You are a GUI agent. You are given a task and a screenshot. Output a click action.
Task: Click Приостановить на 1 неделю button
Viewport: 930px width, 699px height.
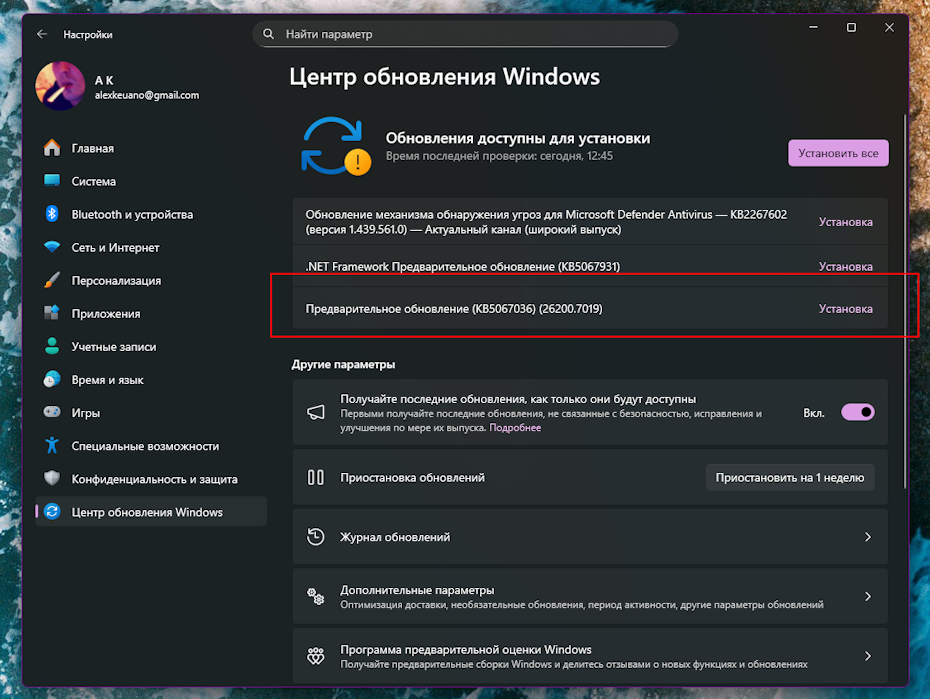pos(789,478)
